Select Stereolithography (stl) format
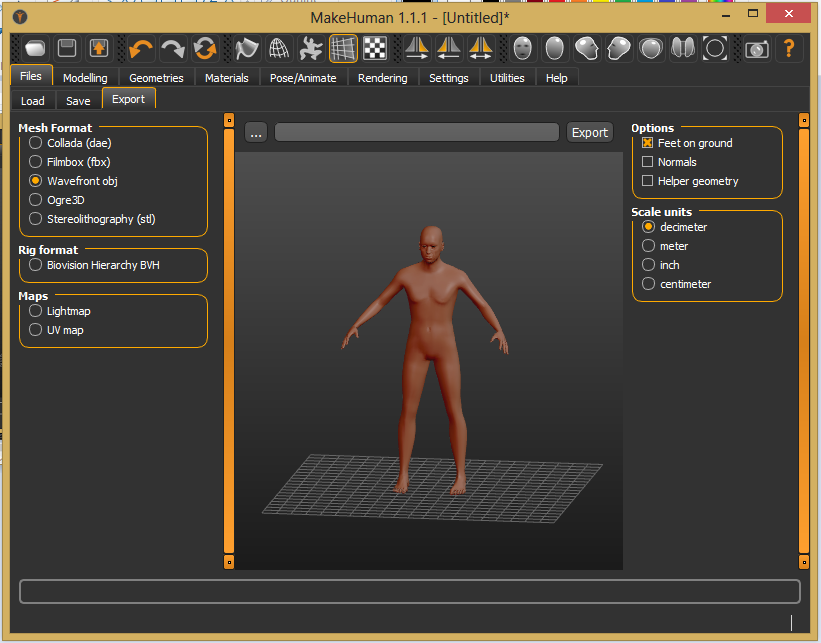 pyautogui.click(x=93, y=219)
